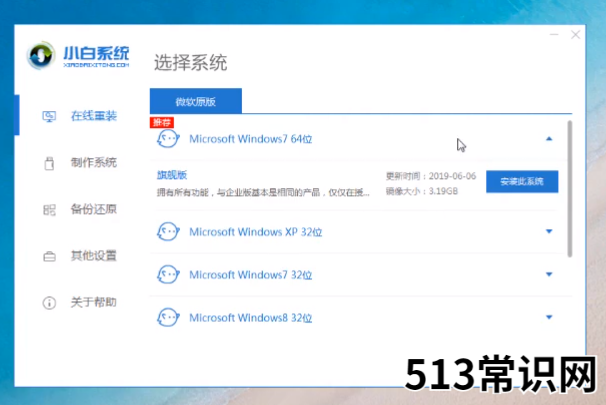606x405 pixels.
Task: Minimize the 小白系统 window
Action: tap(554, 35)
